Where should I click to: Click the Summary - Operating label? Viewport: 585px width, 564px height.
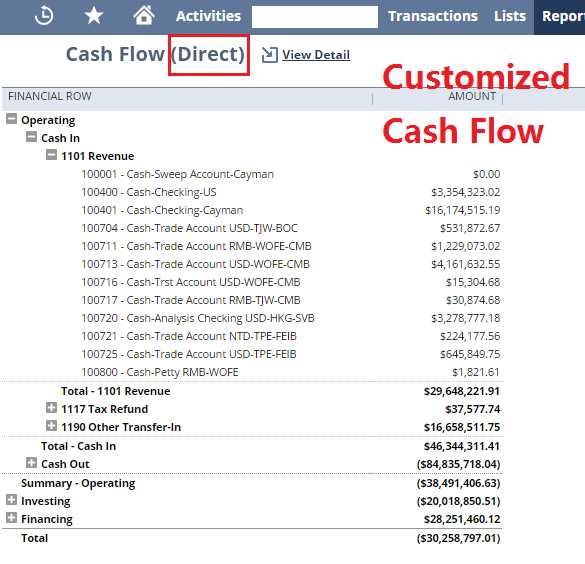pos(78,483)
